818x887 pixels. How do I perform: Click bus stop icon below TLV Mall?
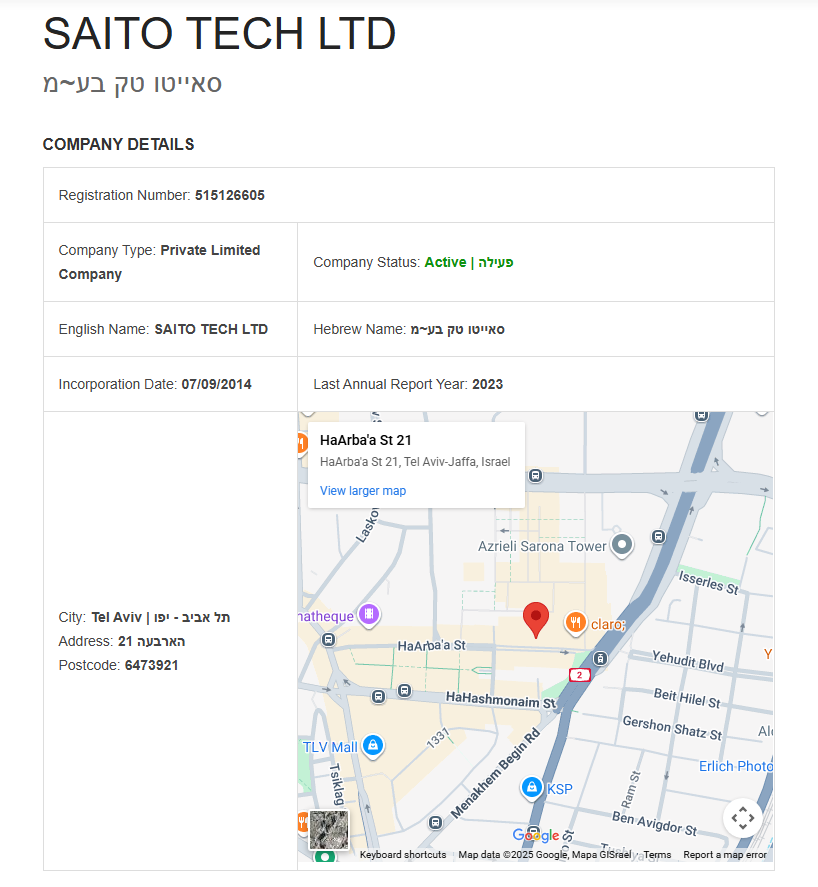pos(434,822)
